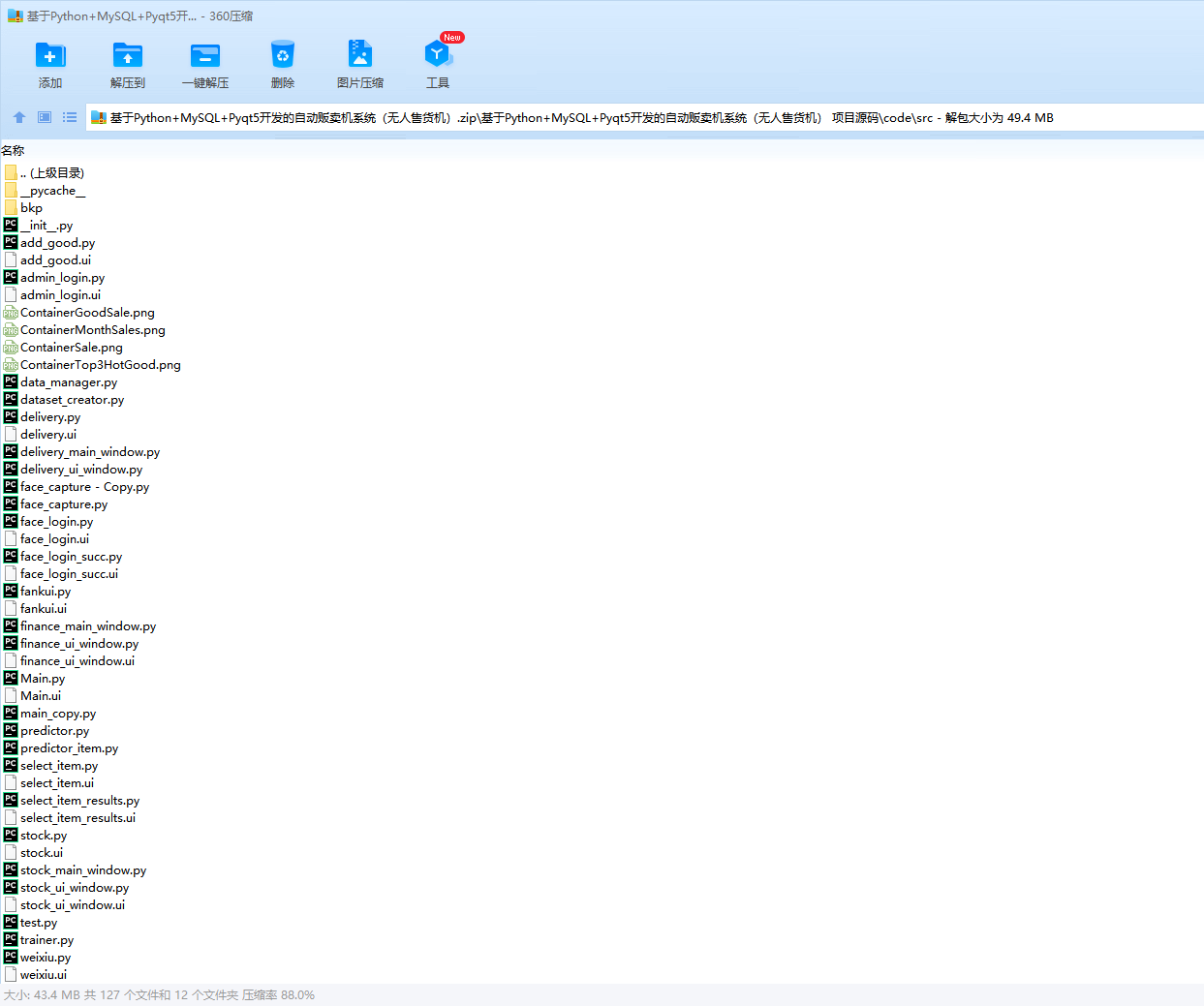
Task: Select ContainerTop3HotGood.png image icon
Action: (11, 364)
